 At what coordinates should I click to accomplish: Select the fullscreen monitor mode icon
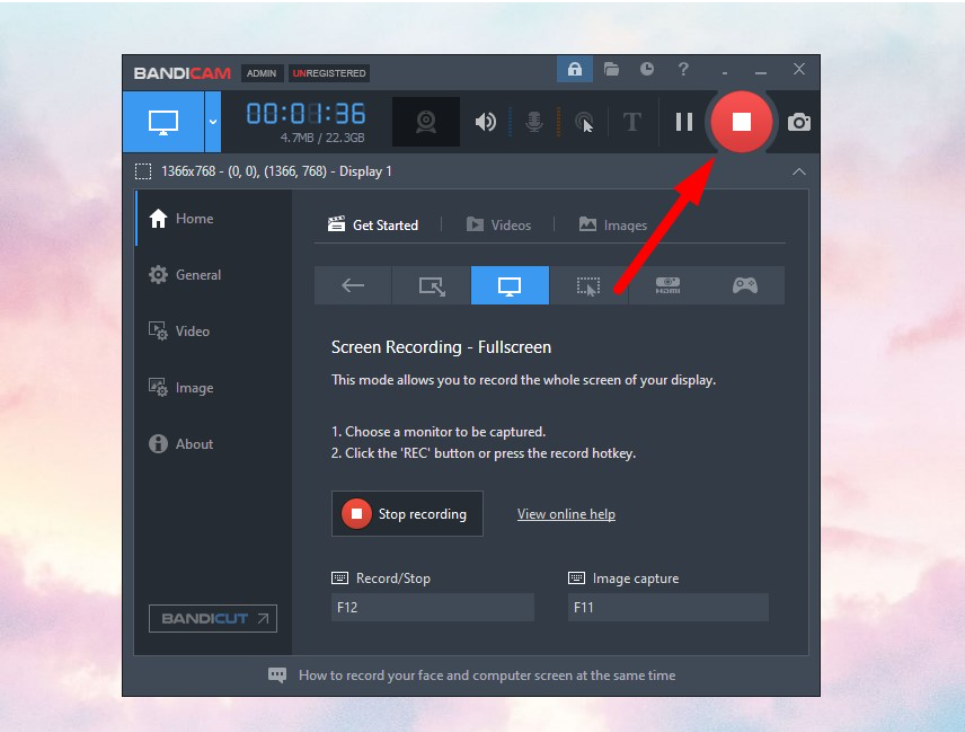point(510,285)
